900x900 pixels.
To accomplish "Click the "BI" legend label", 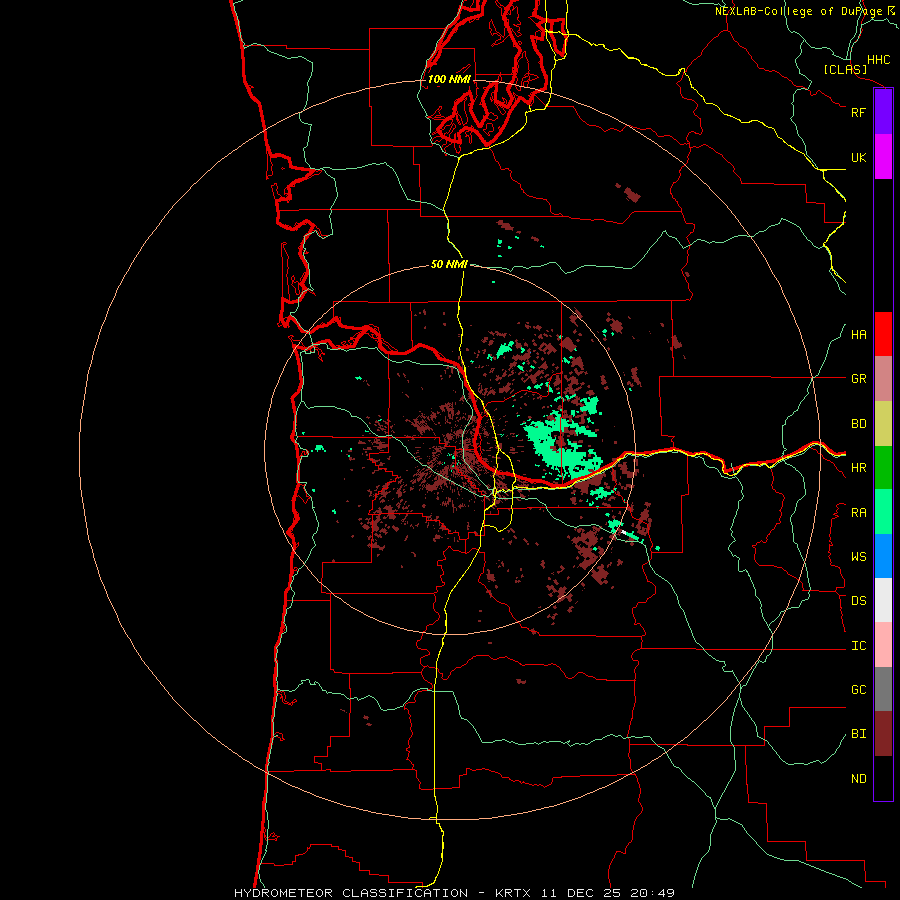I will coord(858,734).
